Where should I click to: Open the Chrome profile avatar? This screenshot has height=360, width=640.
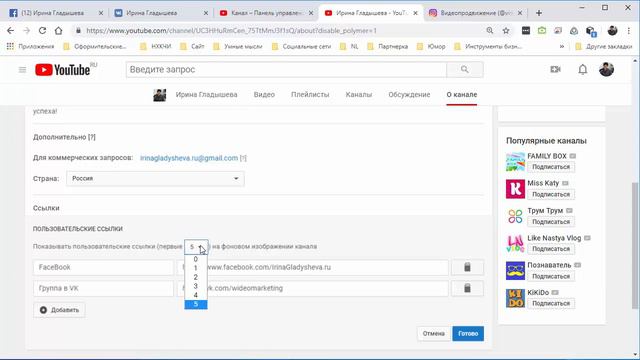click(x=612, y=31)
